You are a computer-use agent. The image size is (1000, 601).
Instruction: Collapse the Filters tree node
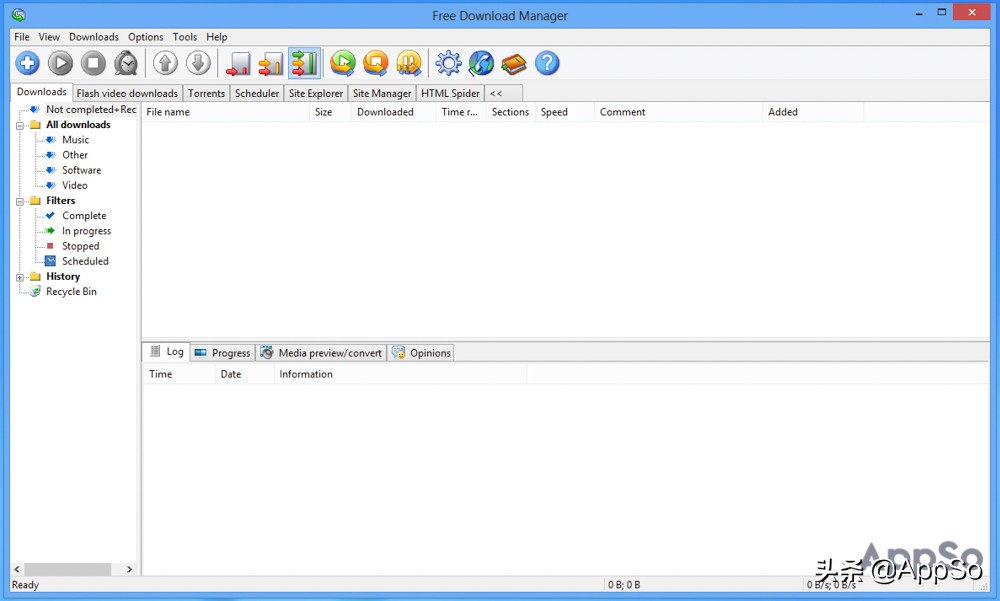pyautogui.click(x=20, y=201)
